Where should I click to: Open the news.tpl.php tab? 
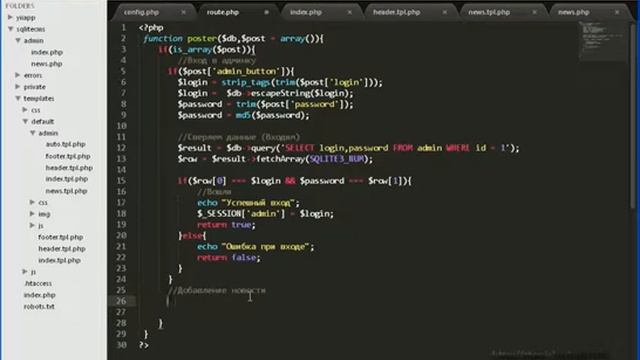pyautogui.click(x=489, y=12)
